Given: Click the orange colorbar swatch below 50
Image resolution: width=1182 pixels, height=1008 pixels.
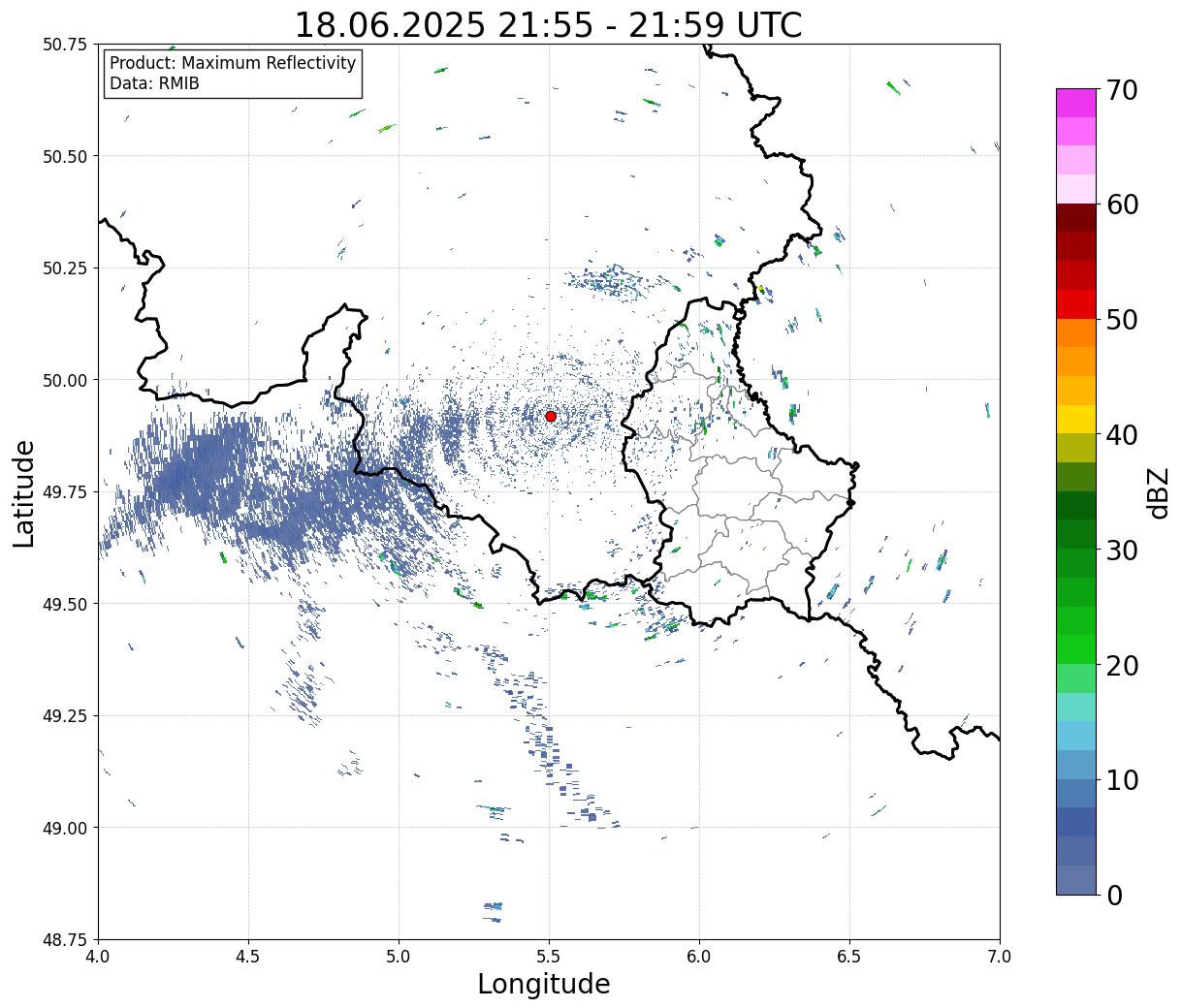Looking at the screenshot, I should pos(1076,332).
